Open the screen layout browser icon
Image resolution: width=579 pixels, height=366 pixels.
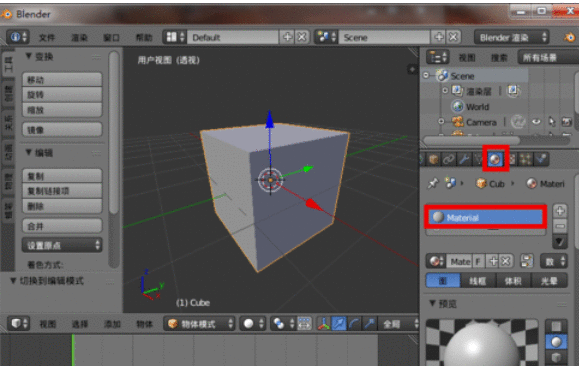click(175, 37)
